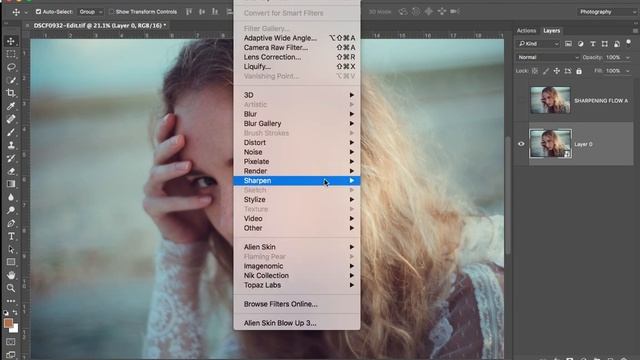This screenshot has width=640, height=360.
Task: Select the Quick Selection tool
Action: 11,80
